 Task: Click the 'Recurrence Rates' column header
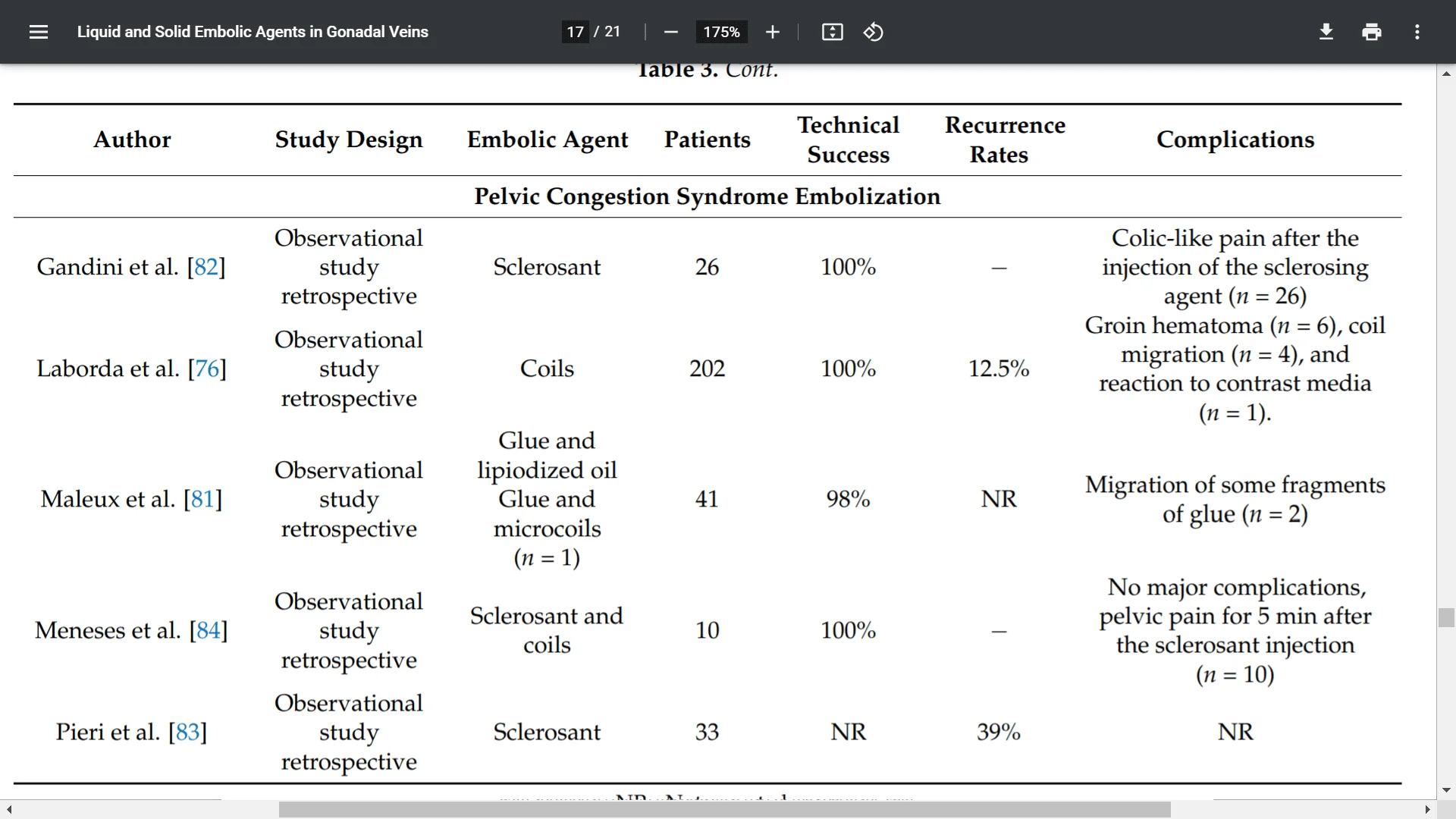tap(1005, 140)
